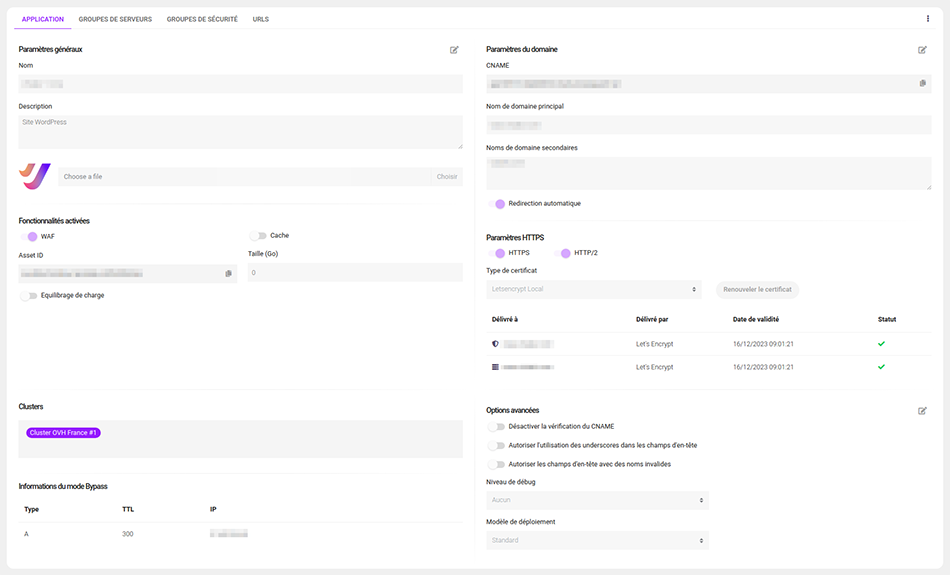950x575 pixels.
Task: Copy the CNAME value
Action: click(922, 84)
